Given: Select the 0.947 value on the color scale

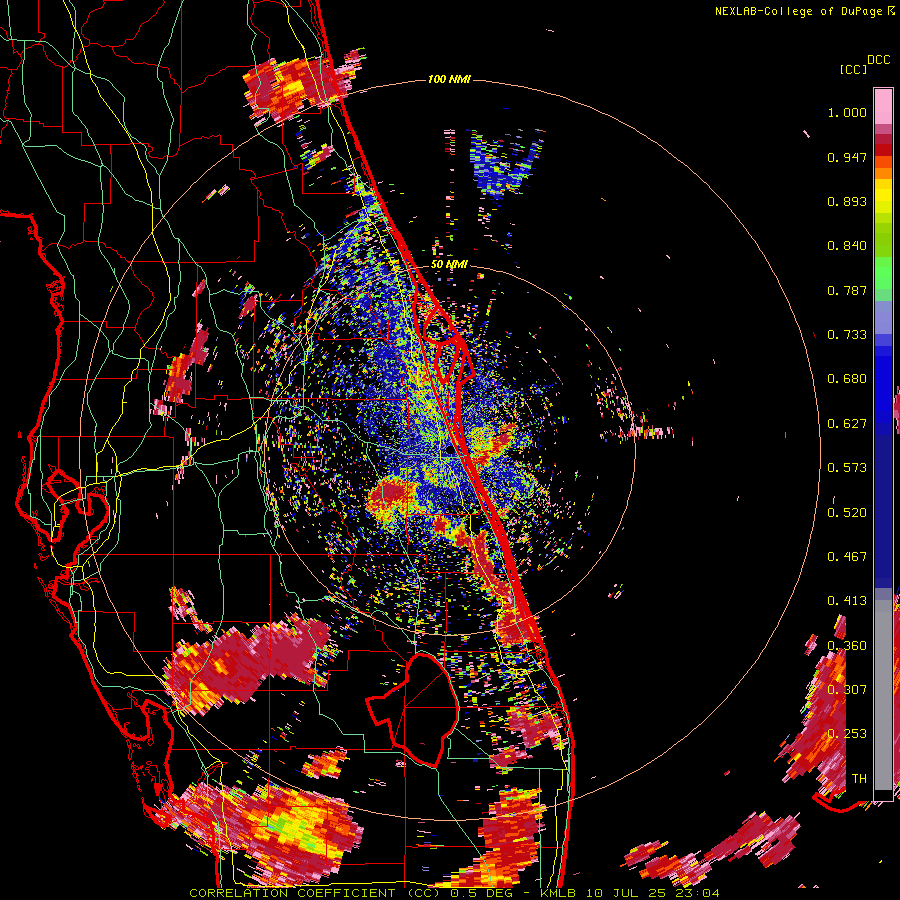Looking at the screenshot, I should (x=847, y=157).
